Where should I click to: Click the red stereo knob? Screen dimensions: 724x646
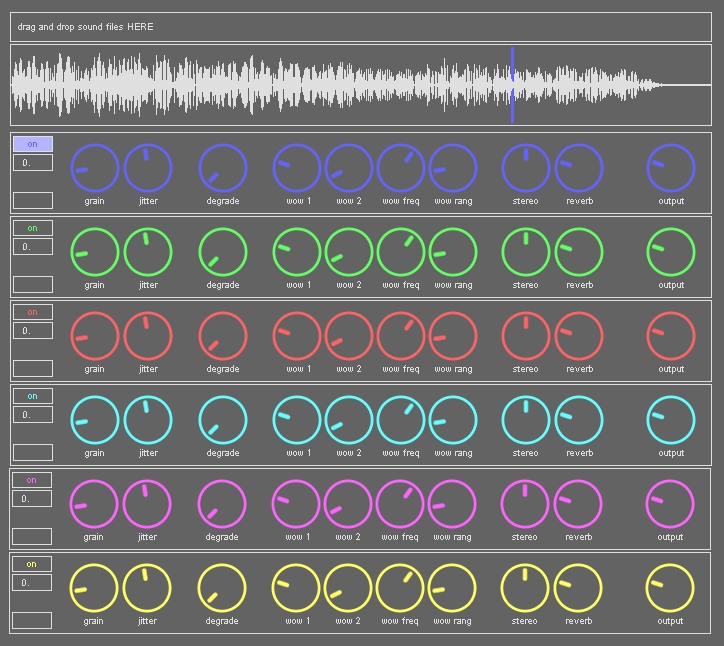(x=525, y=336)
